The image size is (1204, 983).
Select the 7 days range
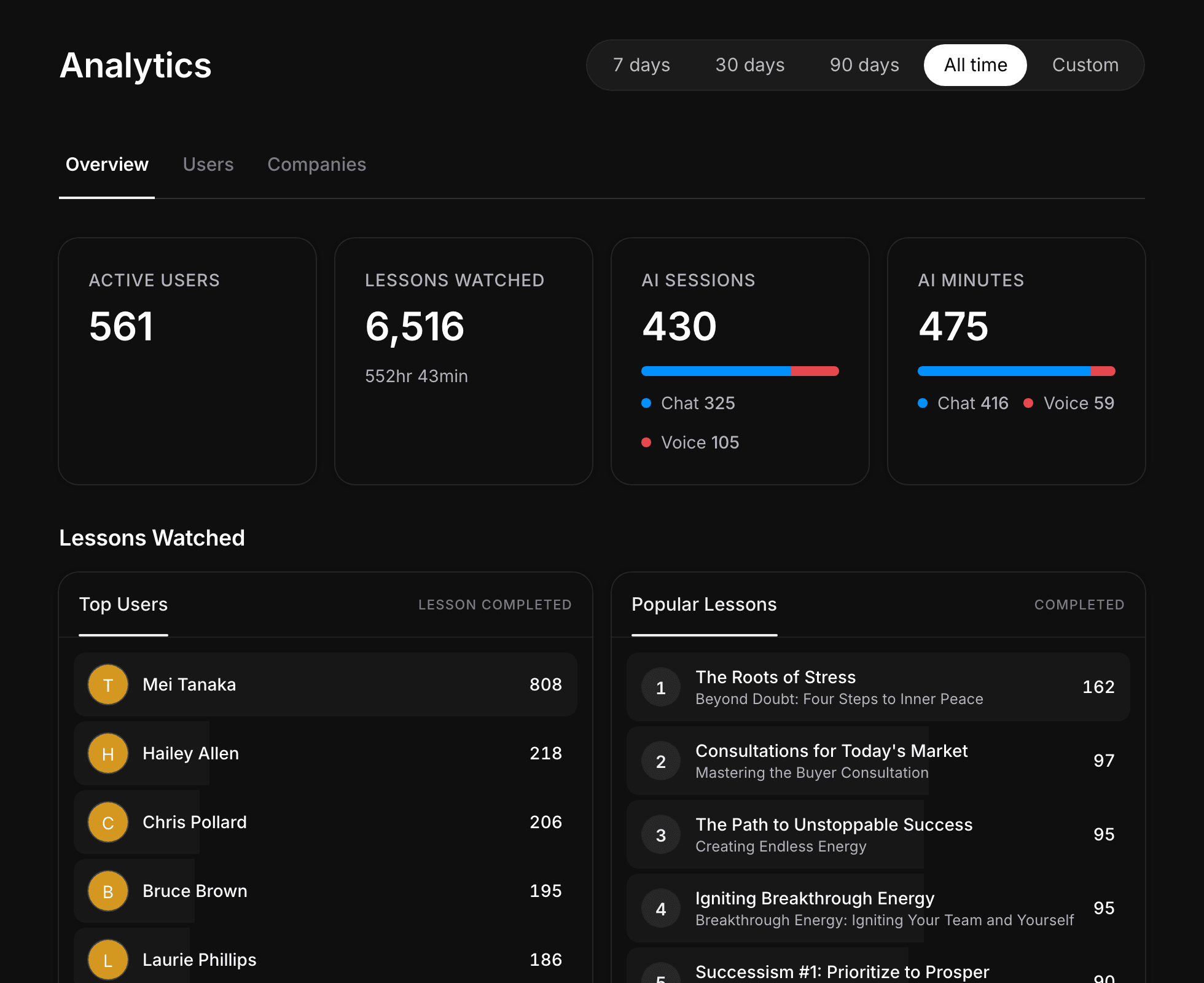641,65
